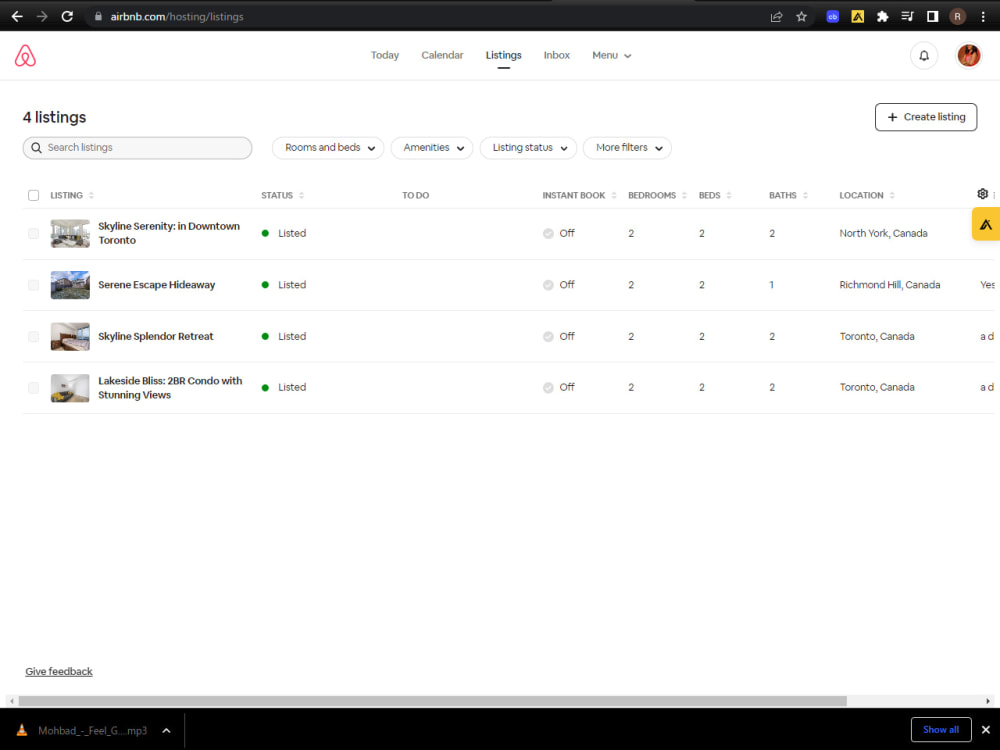Image resolution: width=1000 pixels, height=750 pixels.
Task: Click the Airbnb logo icon
Action: pyautogui.click(x=26, y=55)
